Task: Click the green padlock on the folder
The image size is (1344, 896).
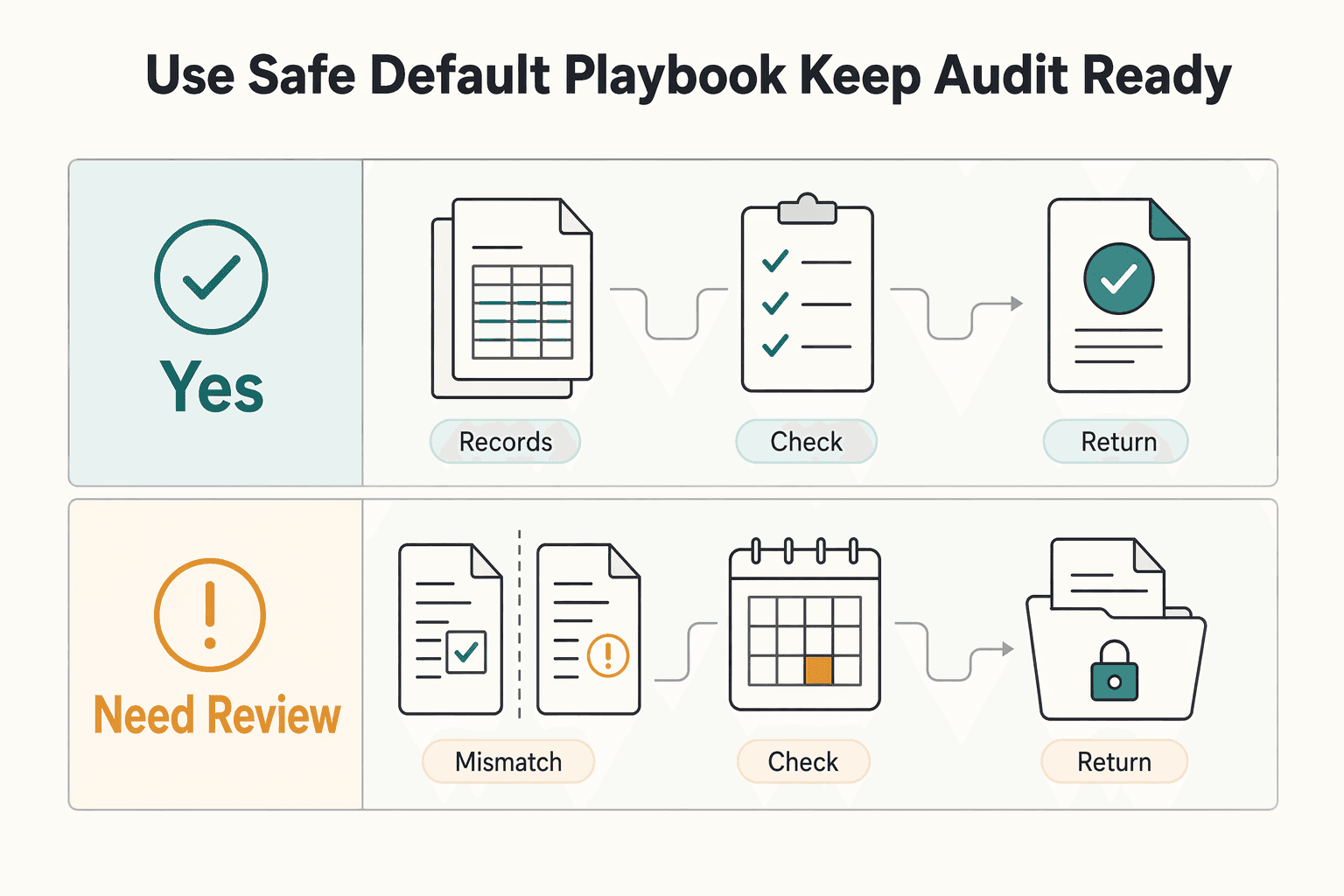Action: (x=1114, y=671)
